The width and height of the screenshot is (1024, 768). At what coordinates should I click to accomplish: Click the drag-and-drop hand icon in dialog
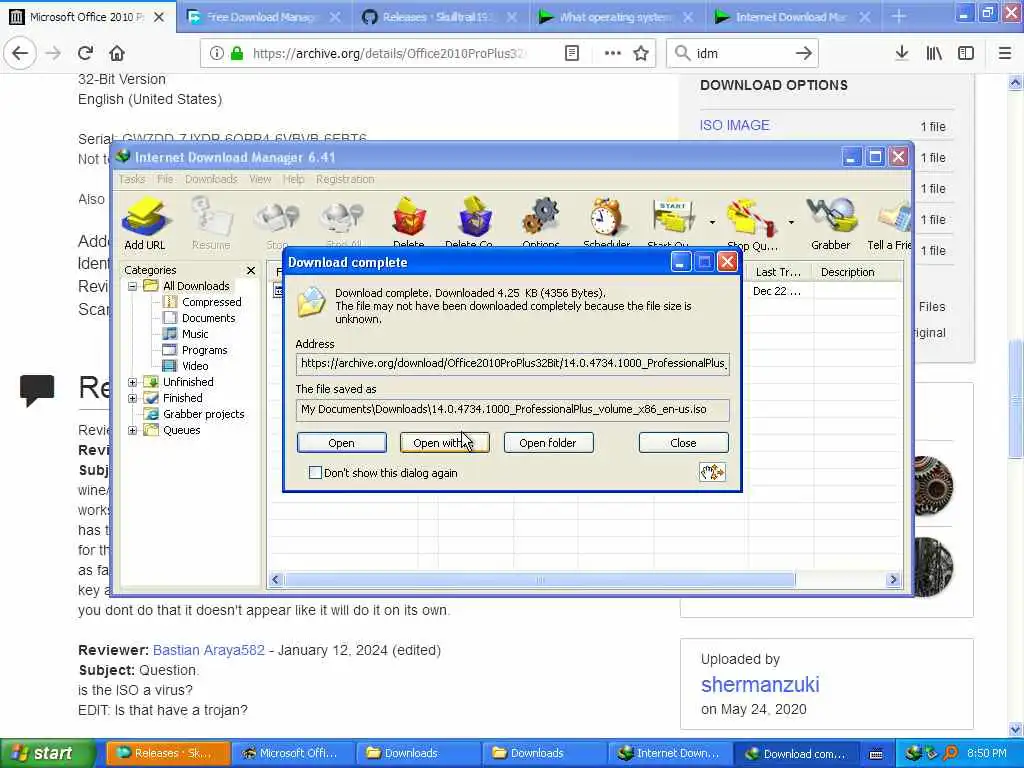(712, 472)
